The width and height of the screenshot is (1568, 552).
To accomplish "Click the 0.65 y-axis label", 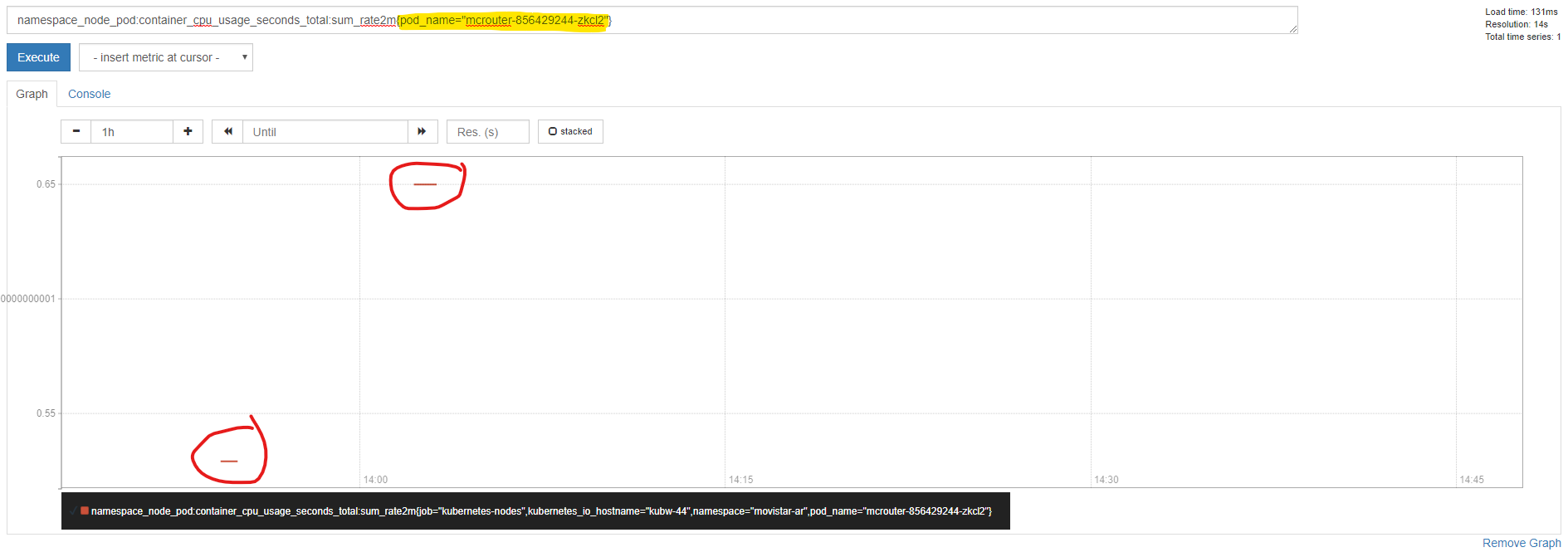I will coord(46,184).
